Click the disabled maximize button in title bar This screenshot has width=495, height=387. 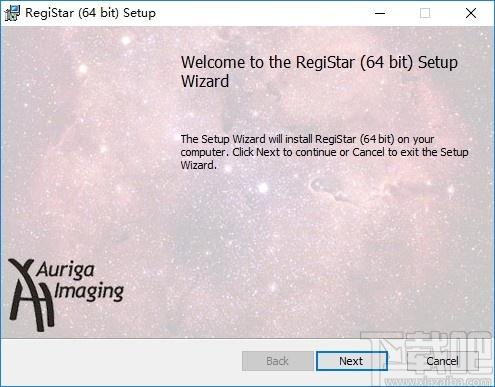tap(425, 13)
